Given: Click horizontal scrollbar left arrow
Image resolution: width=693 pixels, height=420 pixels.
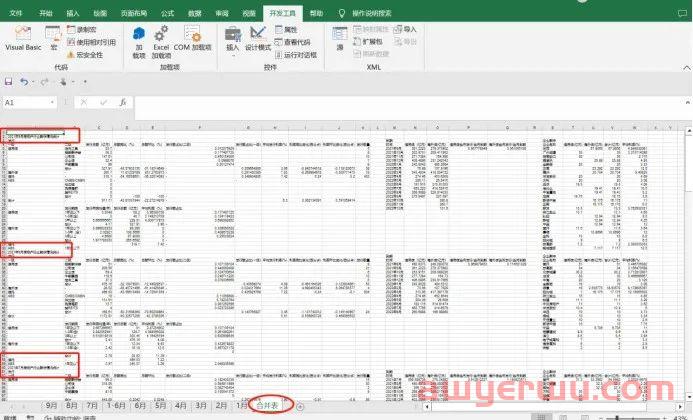Looking at the screenshot, I should [x=427, y=406].
